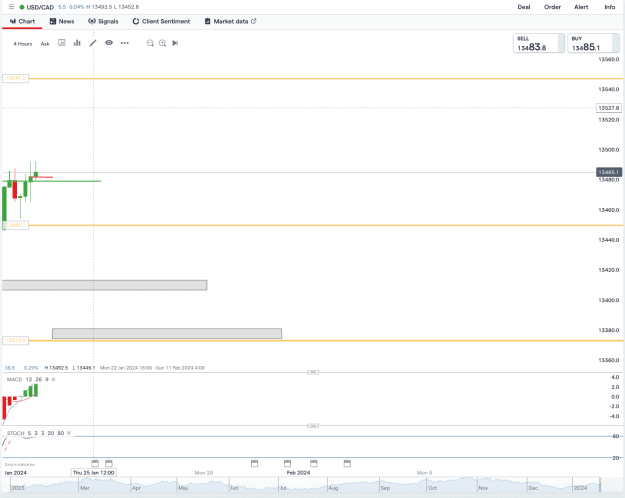Select the line drawing tool
625x498 pixels.
[x=93, y=43]
